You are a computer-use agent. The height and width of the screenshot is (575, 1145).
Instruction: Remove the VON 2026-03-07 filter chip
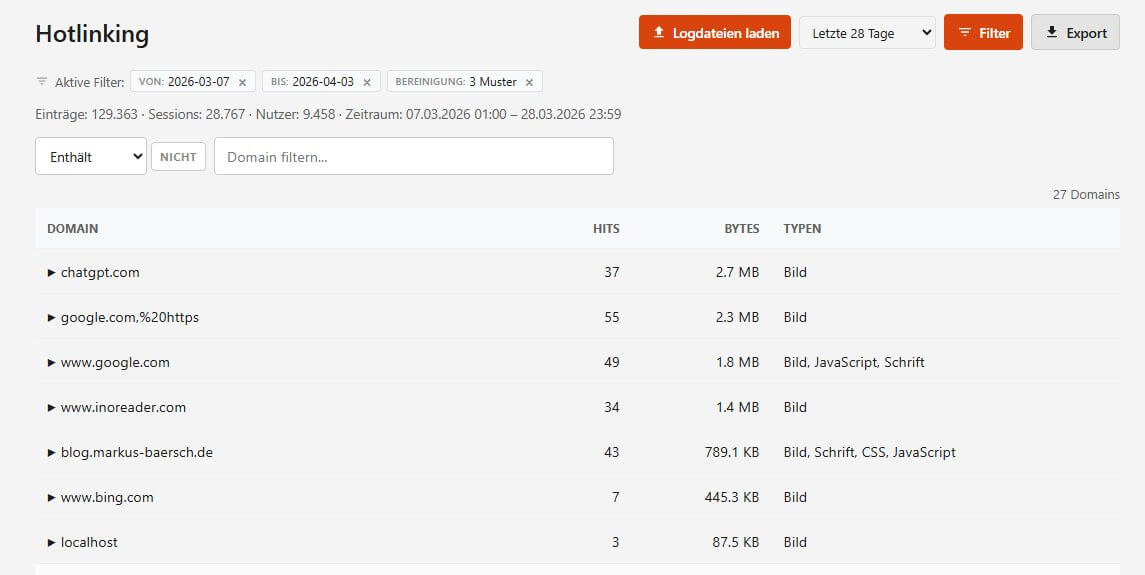[242, 82]
